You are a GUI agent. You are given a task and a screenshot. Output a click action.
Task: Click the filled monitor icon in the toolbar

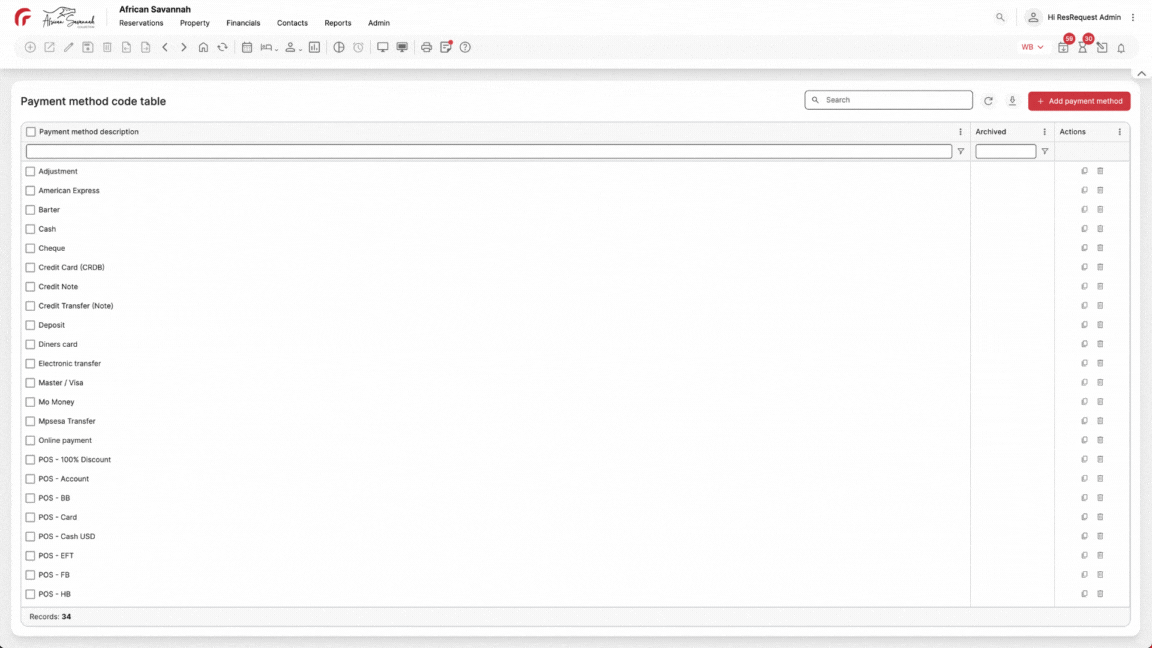(402, 47)
